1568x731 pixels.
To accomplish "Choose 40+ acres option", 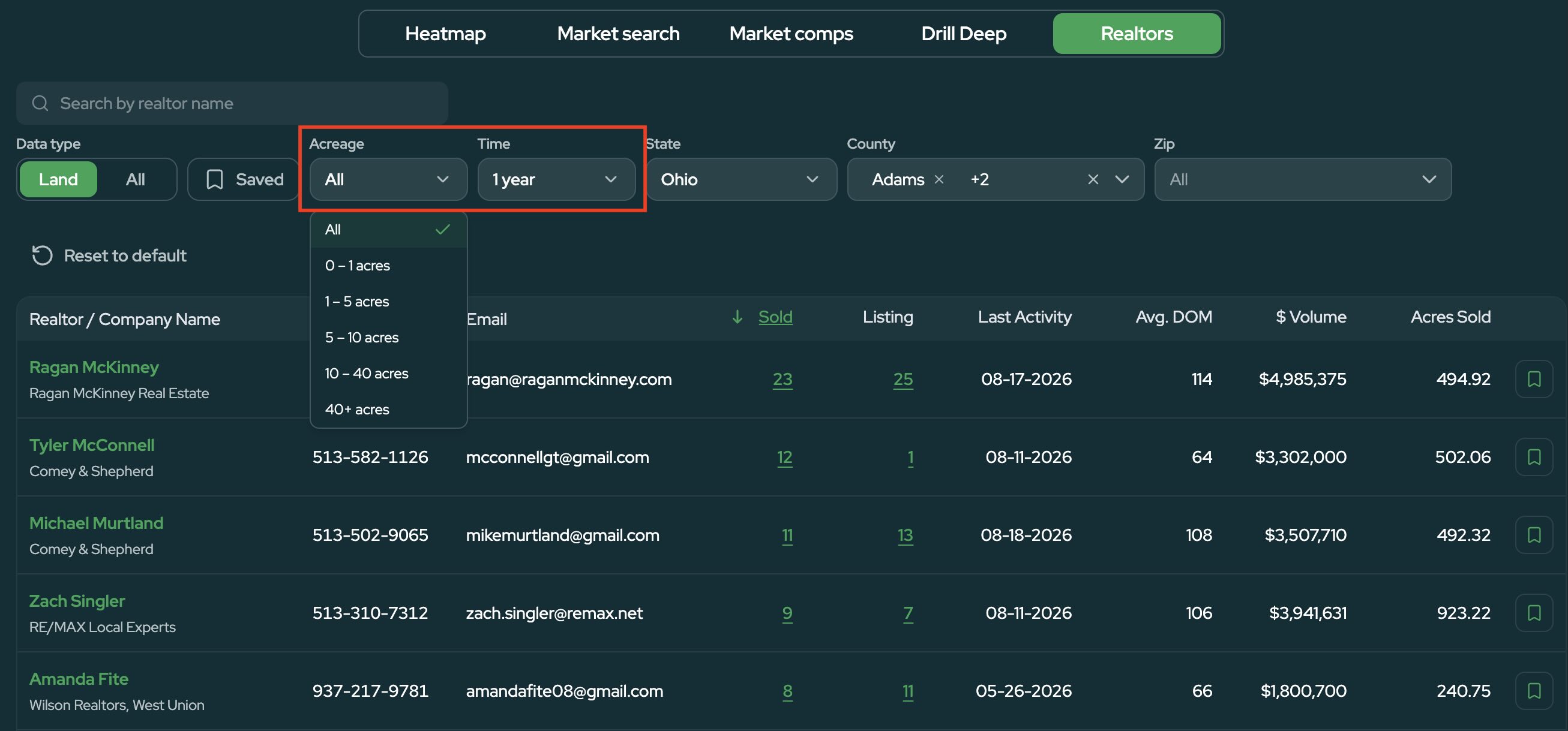I will [388, 410].
